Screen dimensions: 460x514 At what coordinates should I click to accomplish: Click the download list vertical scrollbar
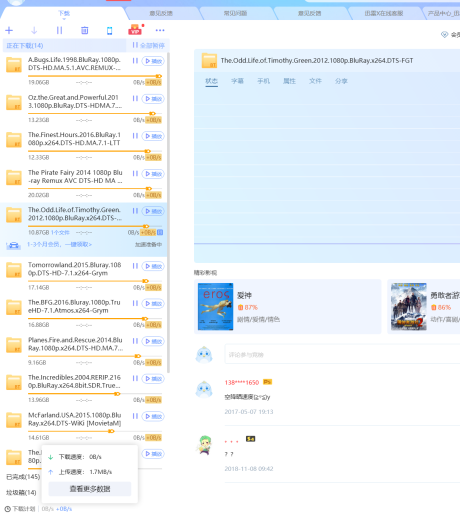(168, 212)
